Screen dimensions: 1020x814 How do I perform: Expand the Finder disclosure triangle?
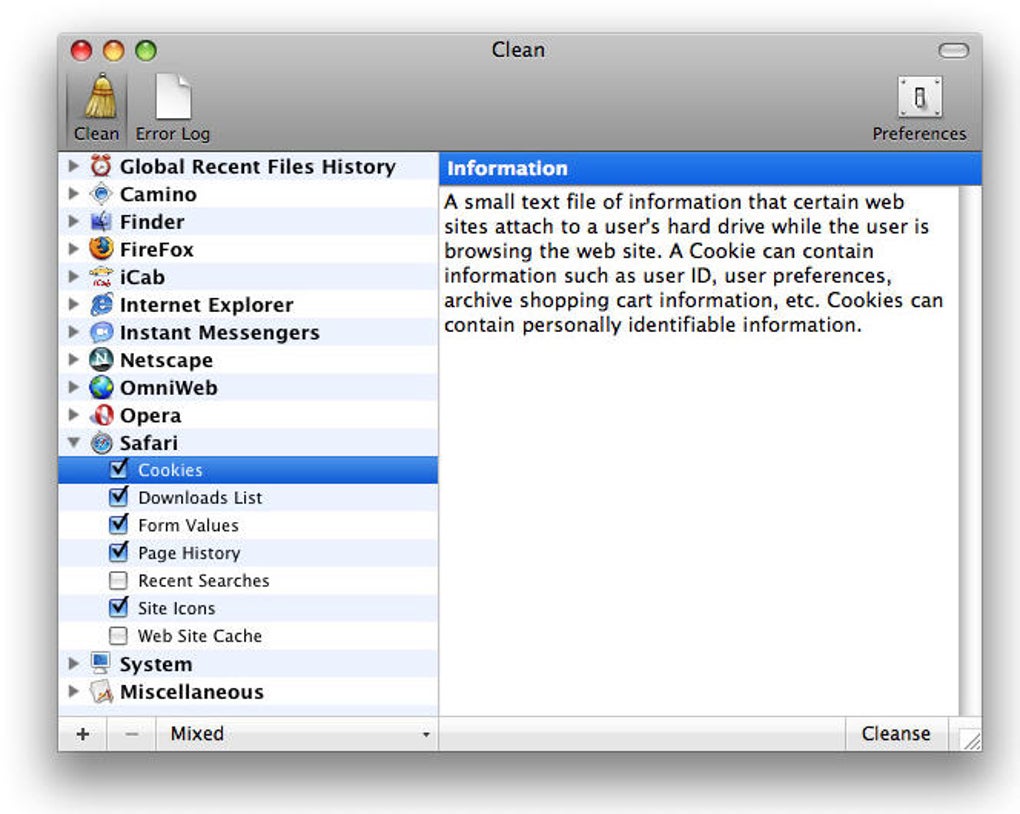click(x=74, y=221)
